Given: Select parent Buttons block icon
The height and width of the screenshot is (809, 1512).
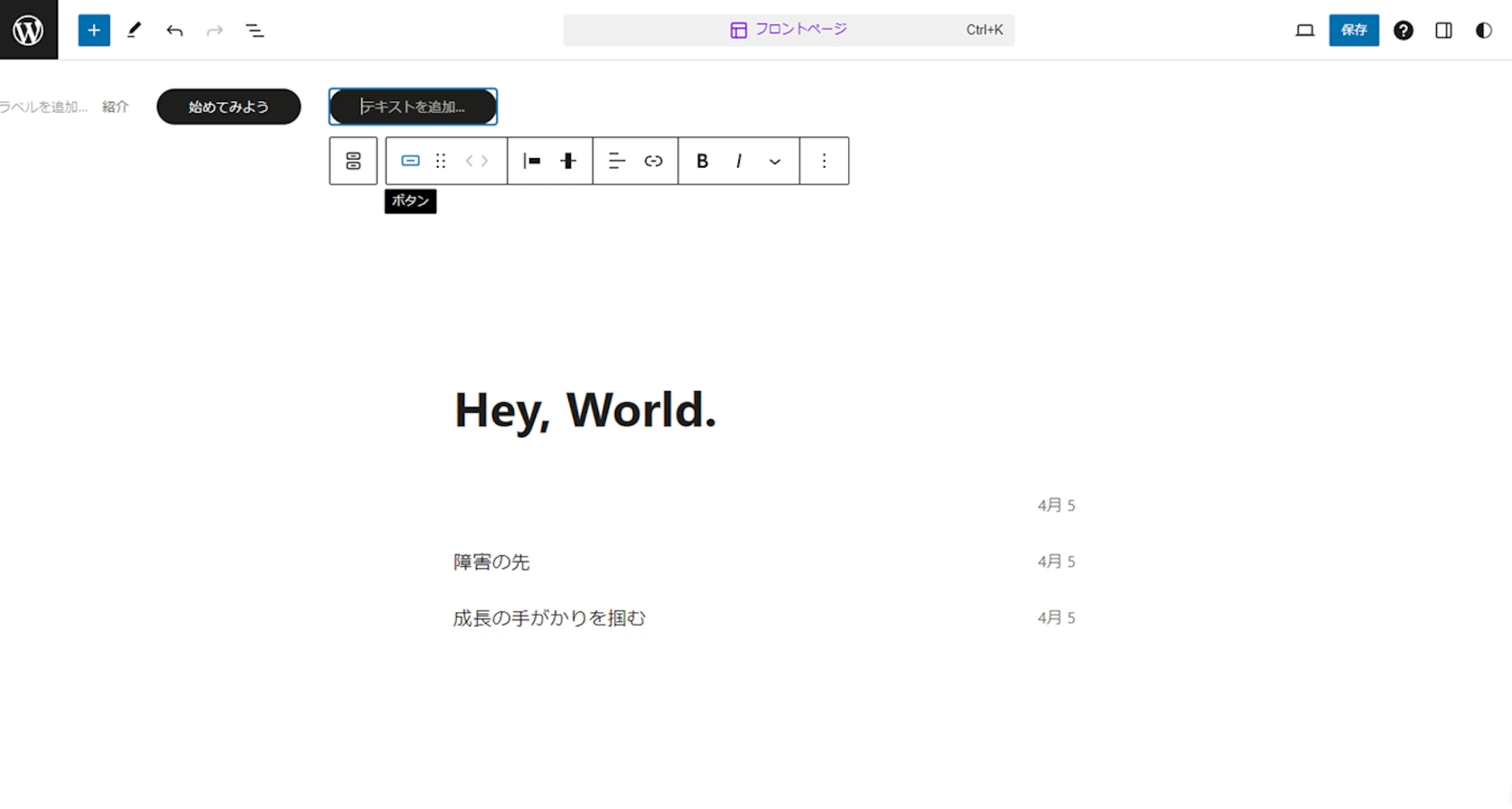Looking at the screenshot, I should 353,161.
